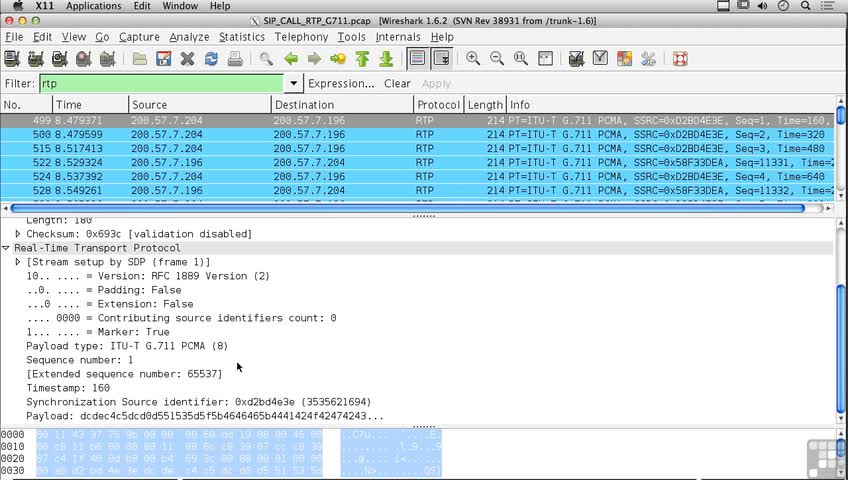Click the list capture interfaces icon

pos(12,58)
